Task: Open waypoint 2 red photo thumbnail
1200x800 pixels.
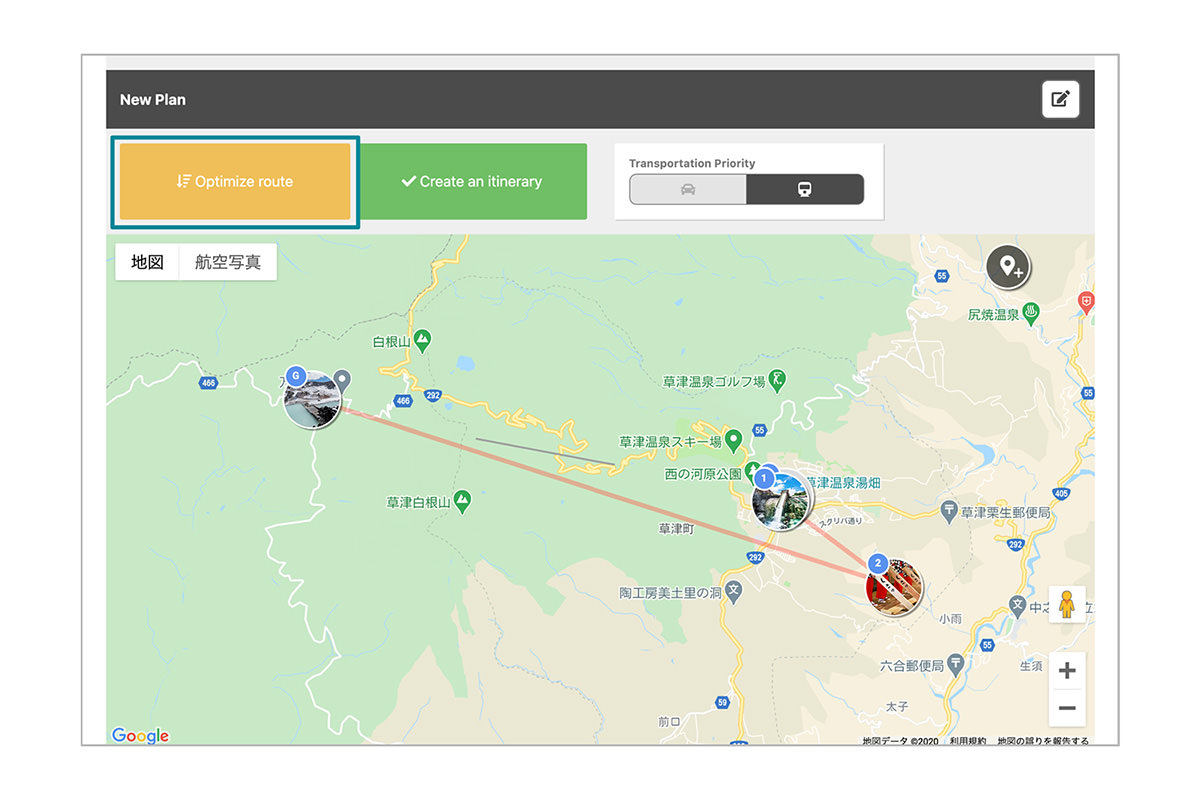Action: pyautogui.click(x=894, y=588)
